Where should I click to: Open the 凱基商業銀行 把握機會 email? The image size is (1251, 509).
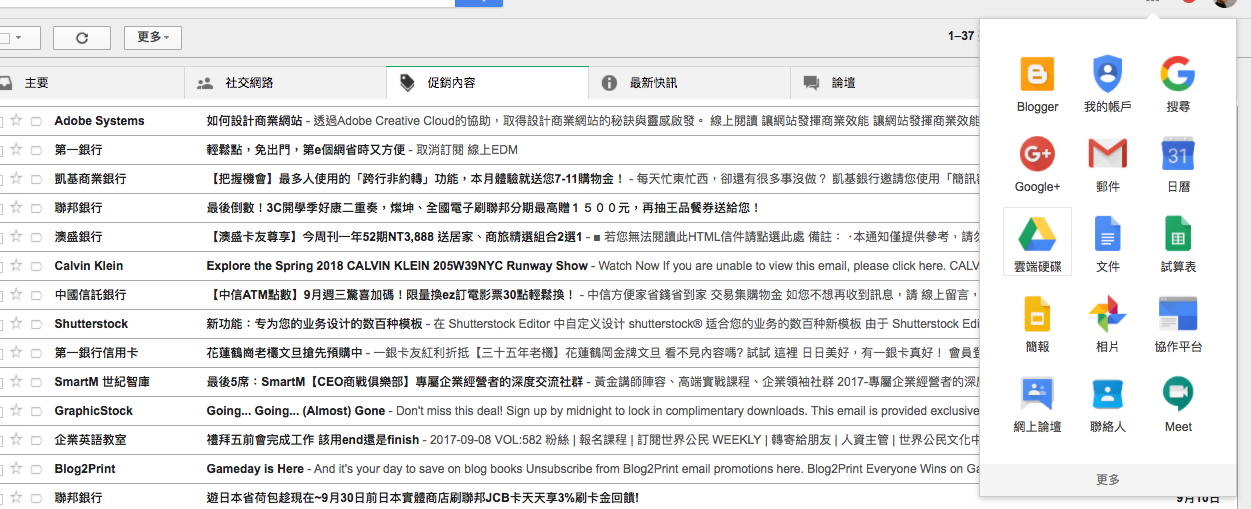tap(490, 179)
